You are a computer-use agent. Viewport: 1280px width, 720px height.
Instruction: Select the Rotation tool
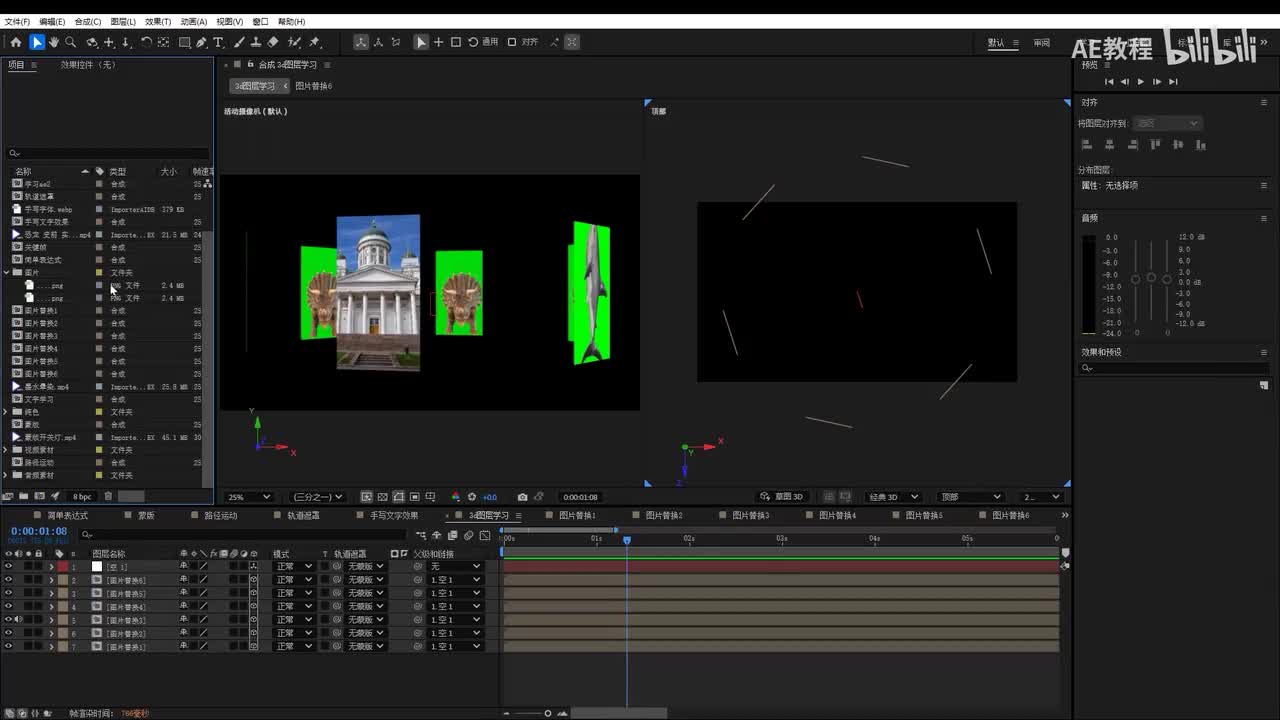[x=146, y=42]
